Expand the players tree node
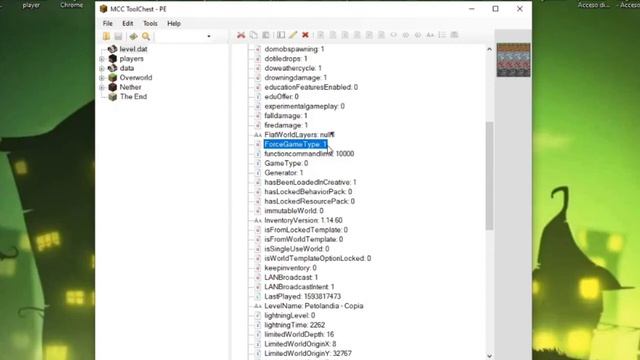 (x=102, y=59)
